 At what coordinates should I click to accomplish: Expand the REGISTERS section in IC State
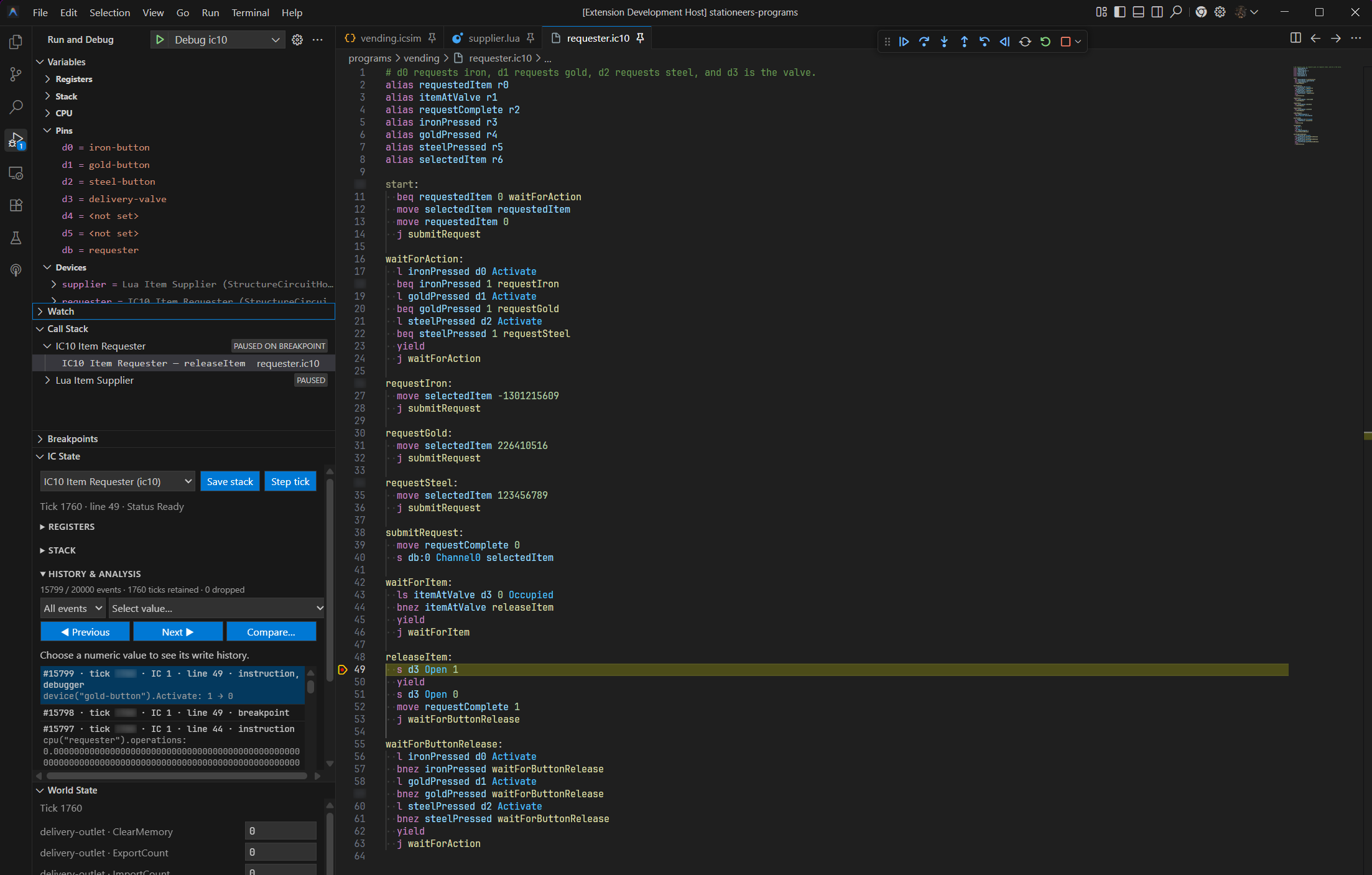click(67, 527)
